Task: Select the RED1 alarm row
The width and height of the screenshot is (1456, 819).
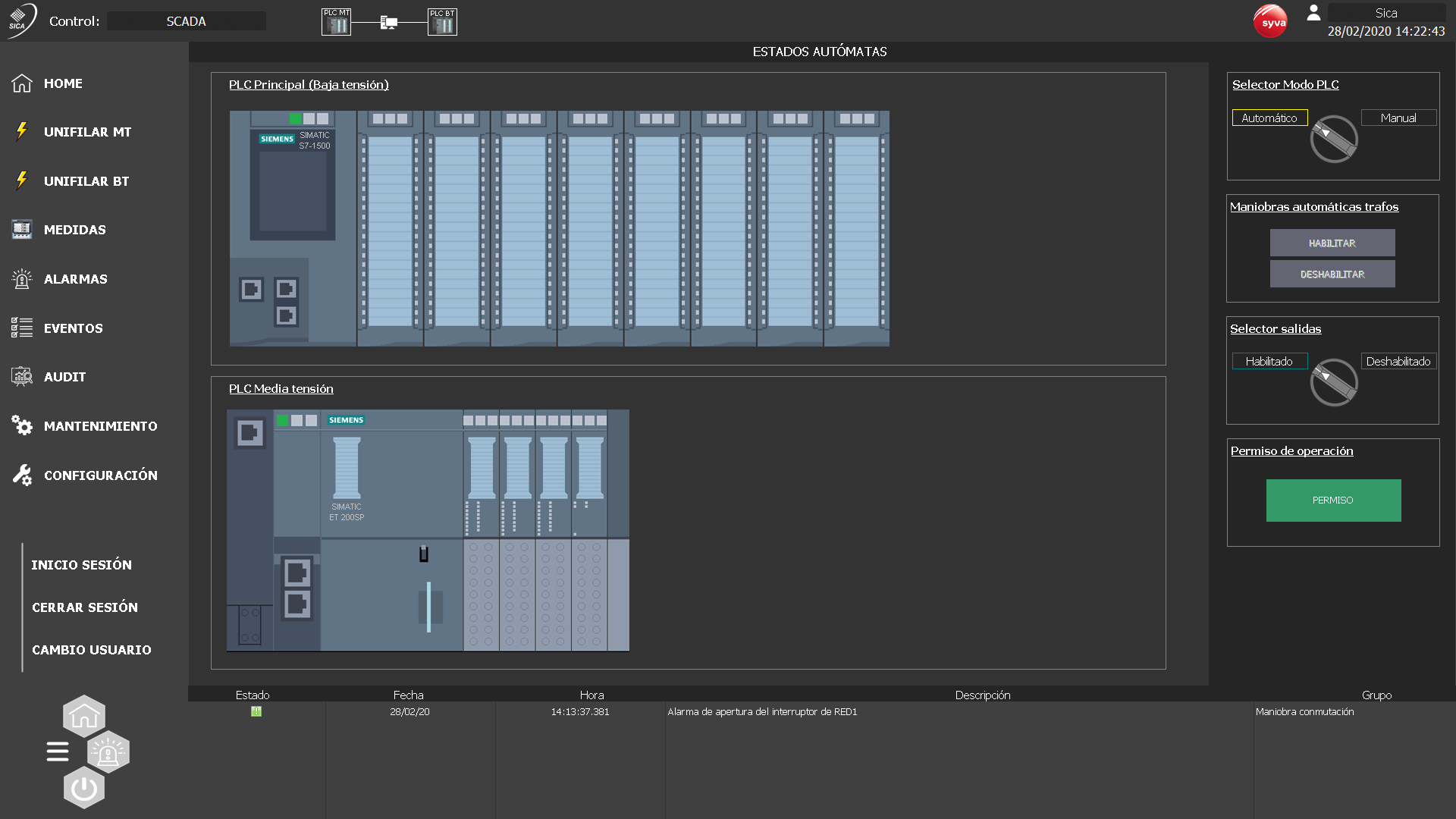Action: (761, 712)
